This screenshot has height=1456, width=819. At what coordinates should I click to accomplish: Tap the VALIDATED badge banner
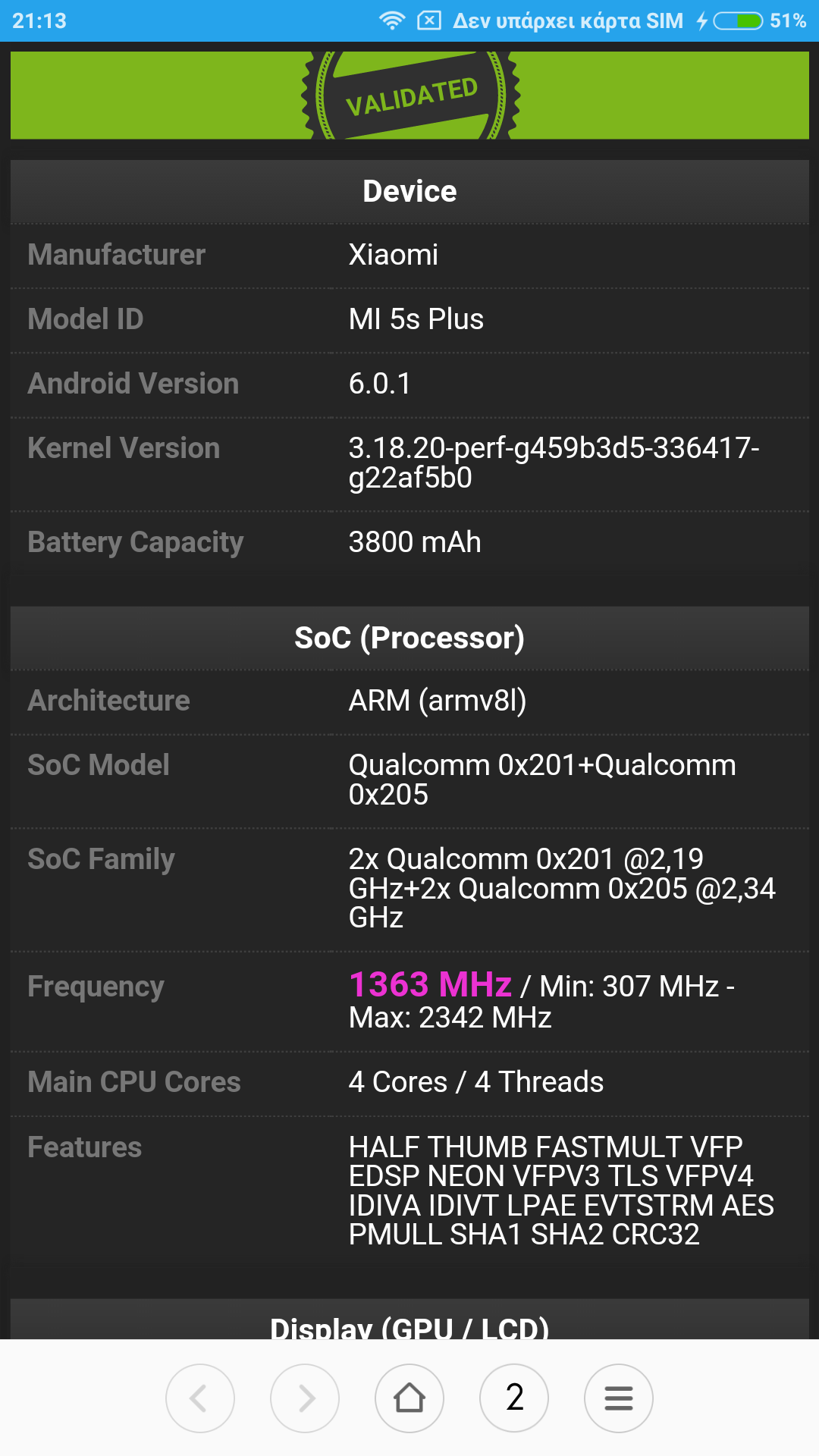click(x=410, y=96)
